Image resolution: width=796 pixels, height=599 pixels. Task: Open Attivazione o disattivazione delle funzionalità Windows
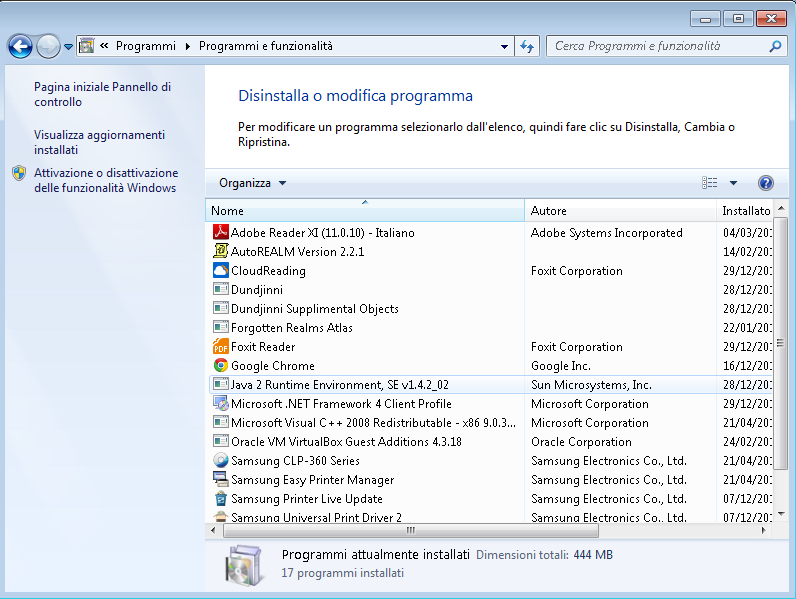106,180
